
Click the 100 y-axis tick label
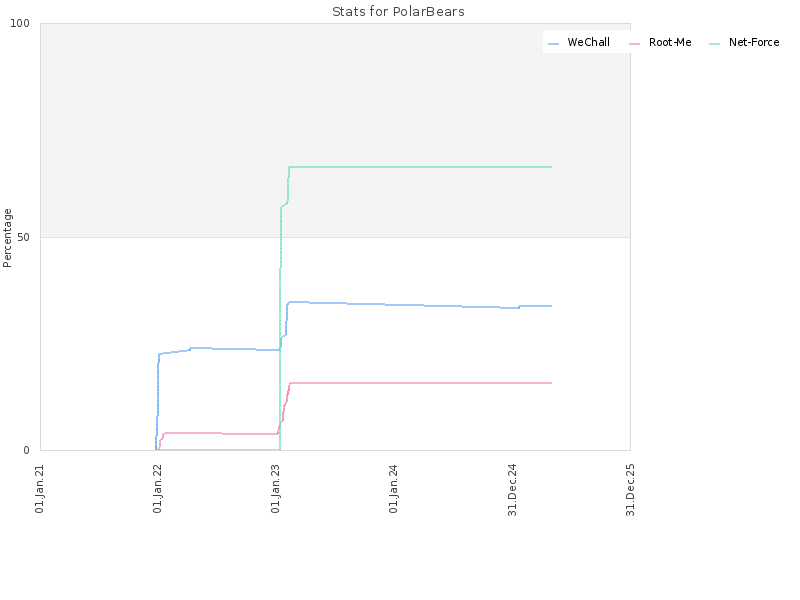point(20,23)
